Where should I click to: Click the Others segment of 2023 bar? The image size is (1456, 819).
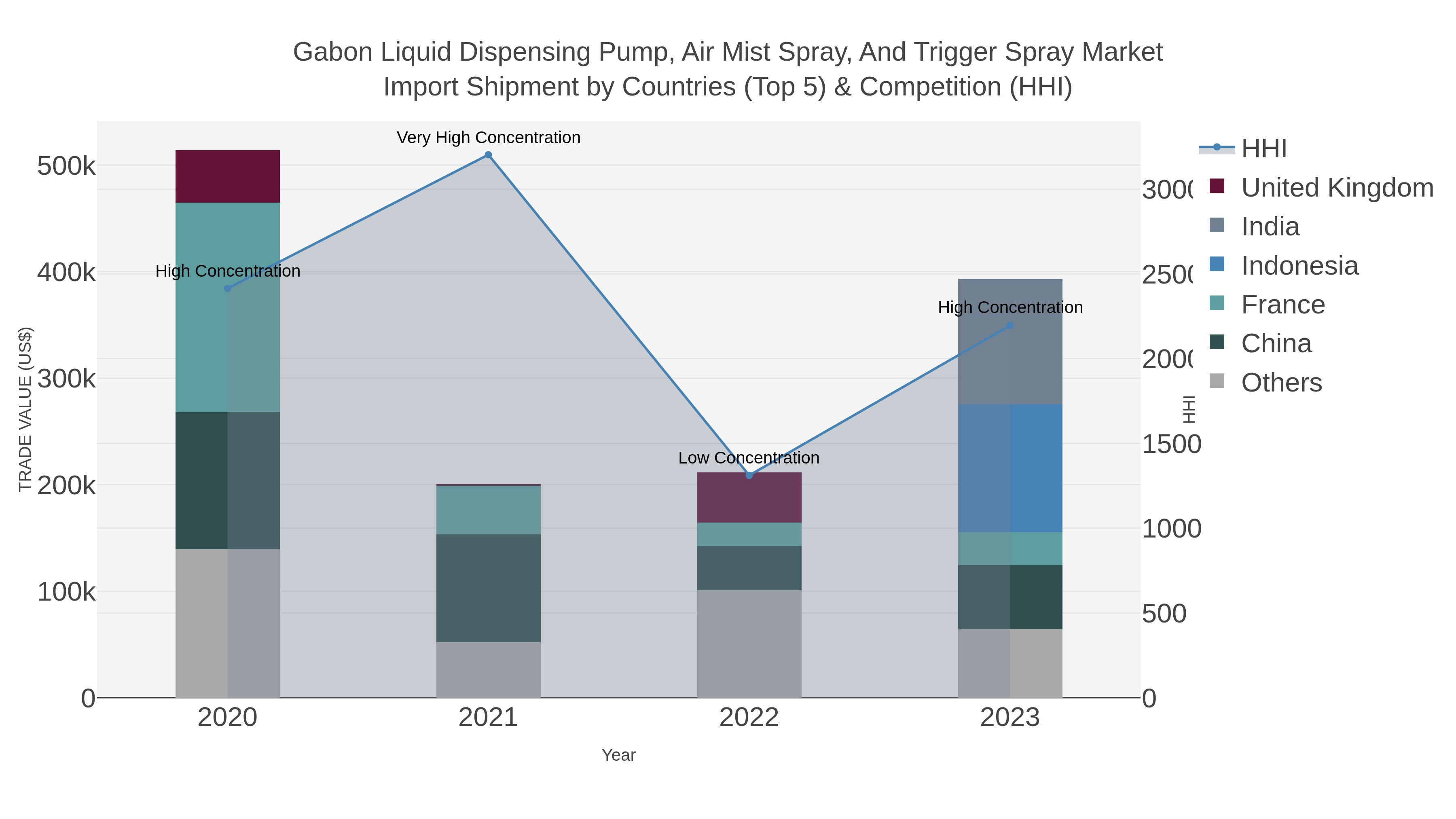(1011, 664)
